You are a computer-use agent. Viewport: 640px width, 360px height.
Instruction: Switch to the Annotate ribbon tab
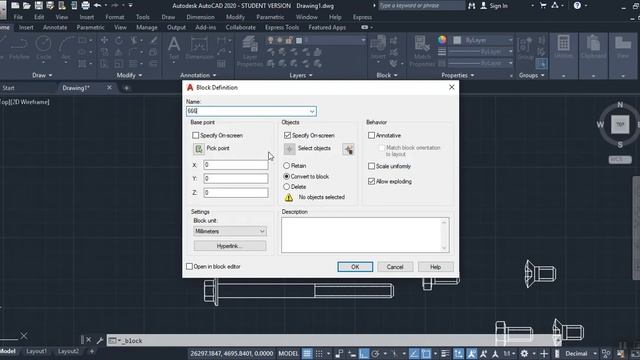pos(55,27)
